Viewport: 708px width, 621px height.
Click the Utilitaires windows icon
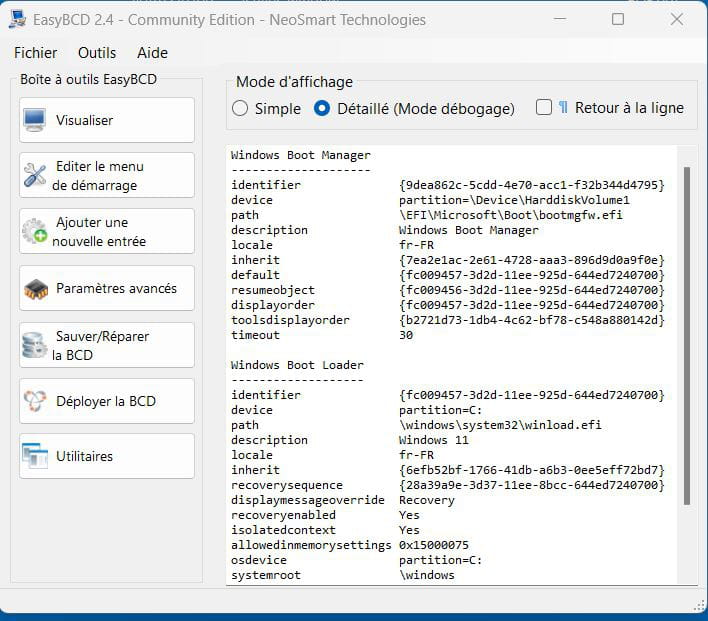tap(35, 456)
